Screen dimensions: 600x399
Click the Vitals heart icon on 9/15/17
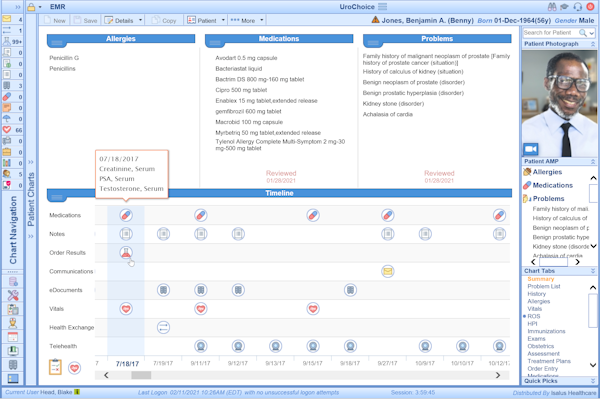click(313, 309)
